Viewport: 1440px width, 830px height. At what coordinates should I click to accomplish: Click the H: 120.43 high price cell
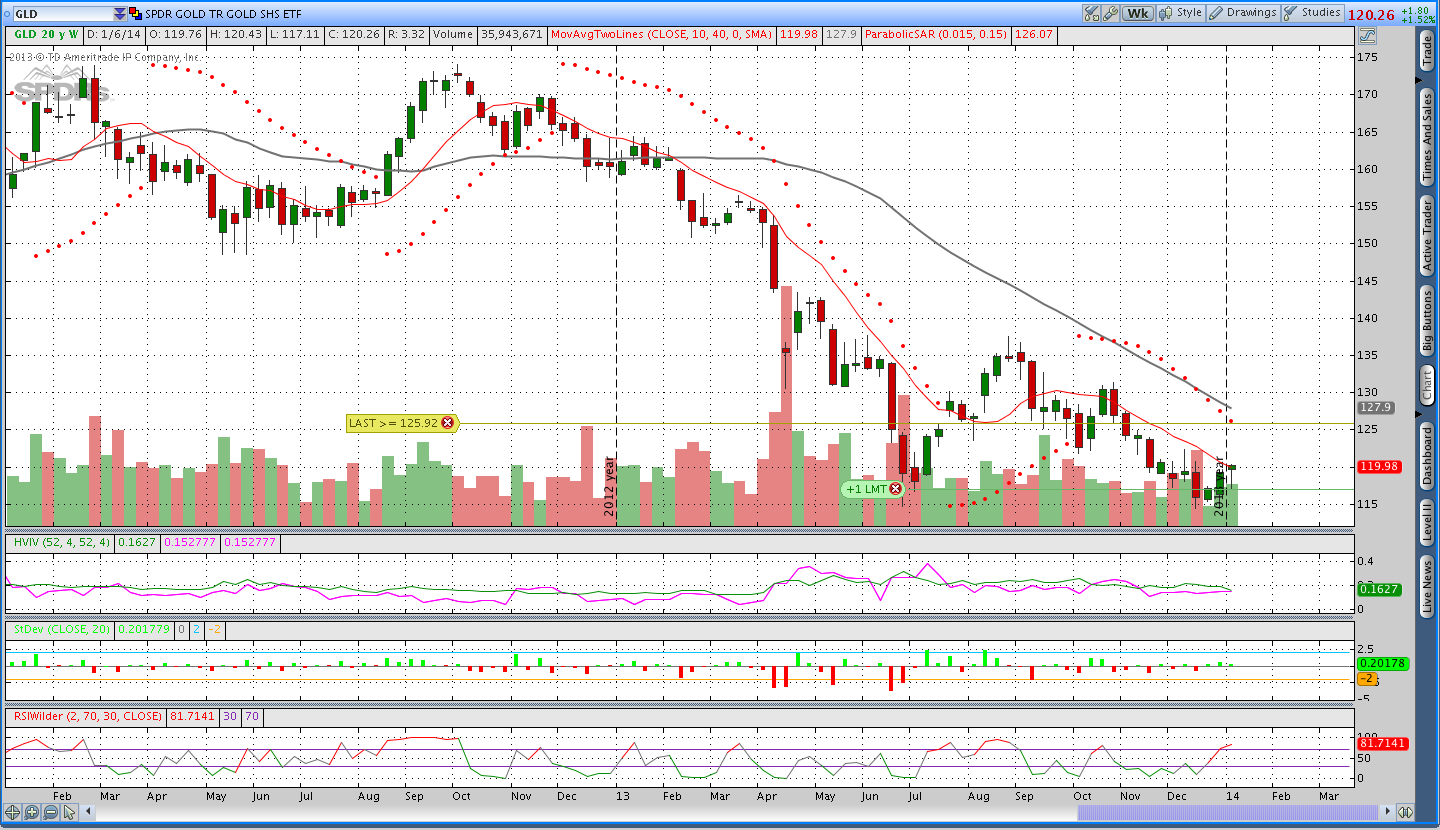[x=237, y=34]
